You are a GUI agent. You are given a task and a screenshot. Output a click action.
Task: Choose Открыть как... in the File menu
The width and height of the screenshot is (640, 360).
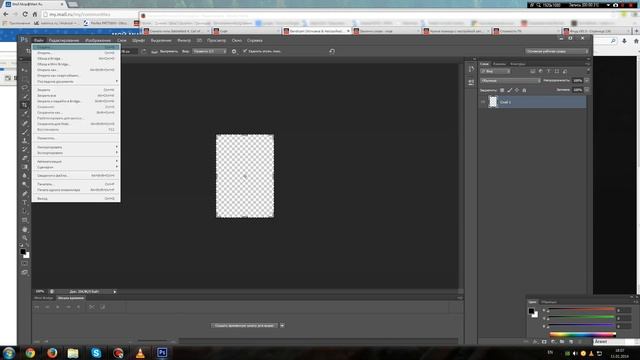(x=76, y=70)
